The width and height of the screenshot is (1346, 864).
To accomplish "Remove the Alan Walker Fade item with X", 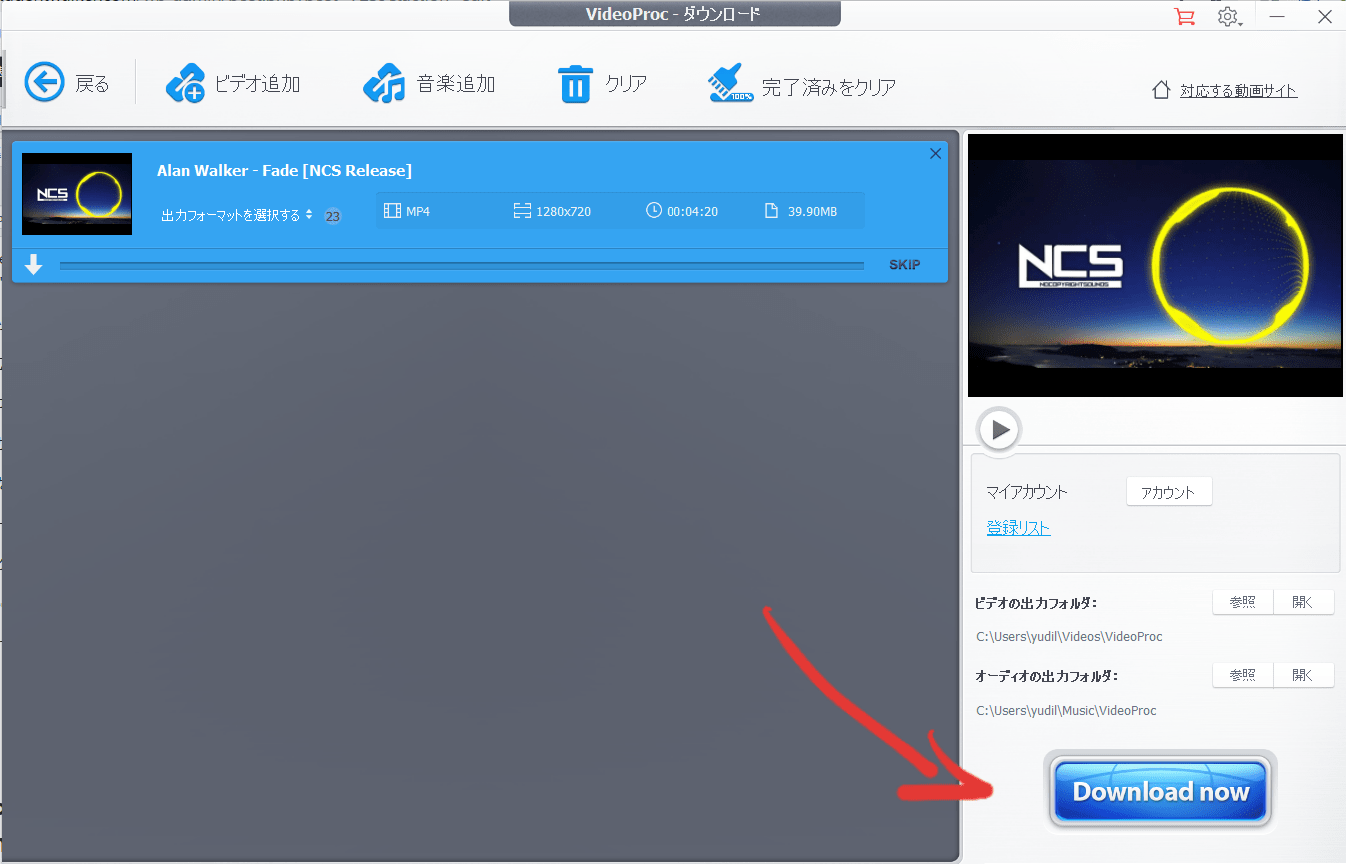I will pos(936,153).
